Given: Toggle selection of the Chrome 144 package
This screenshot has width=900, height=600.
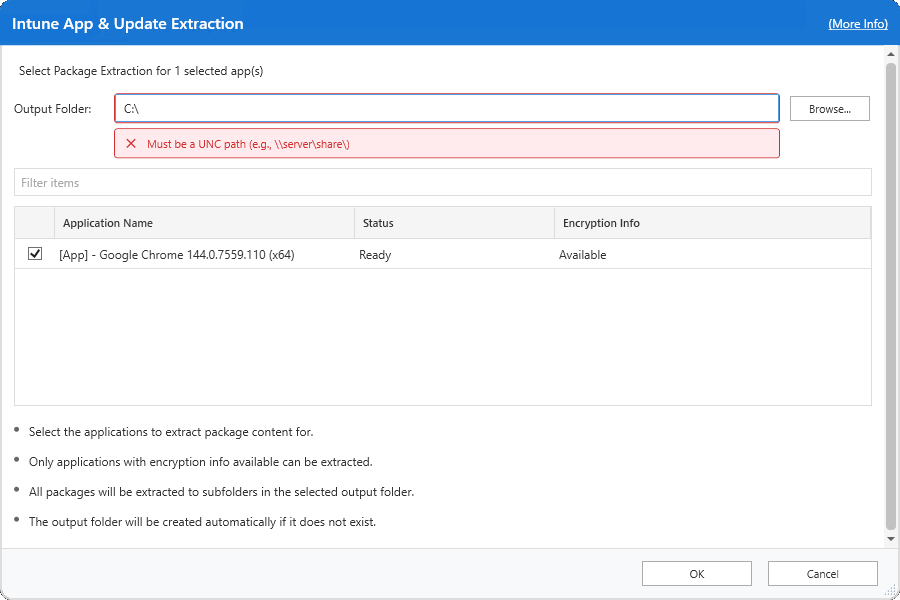Looking at the screenshot, I should coord(35,255).
